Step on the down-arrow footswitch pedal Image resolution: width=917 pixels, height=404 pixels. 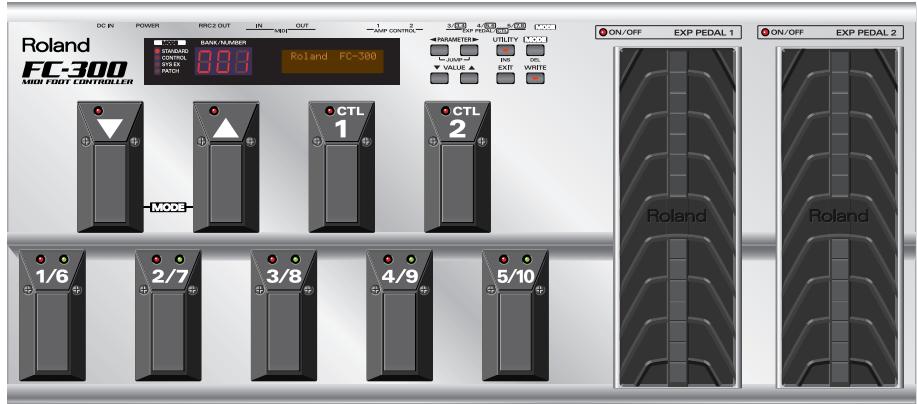click(110, 167)
